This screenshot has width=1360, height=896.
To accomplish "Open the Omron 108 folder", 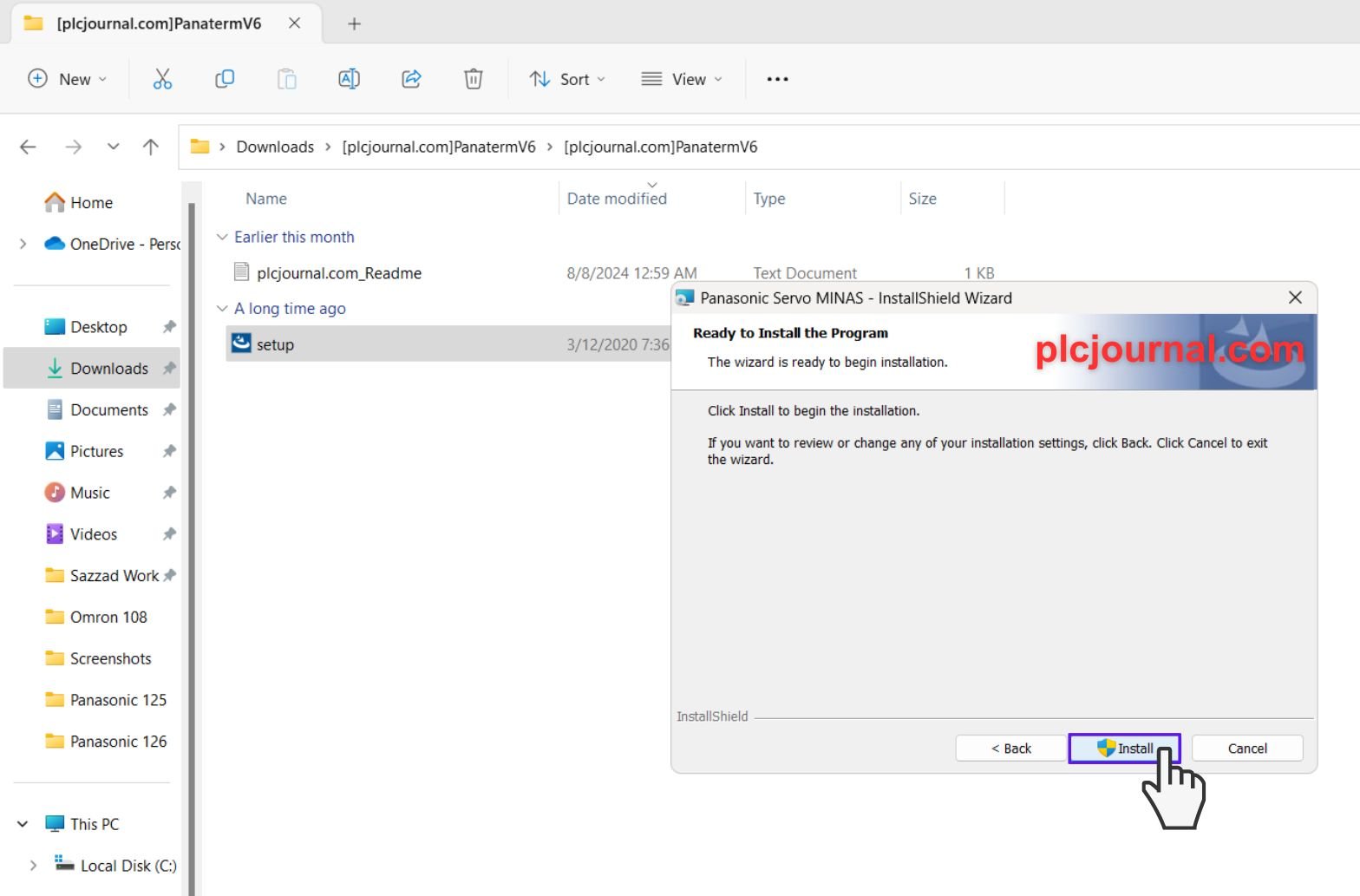I will click(96, 617).
